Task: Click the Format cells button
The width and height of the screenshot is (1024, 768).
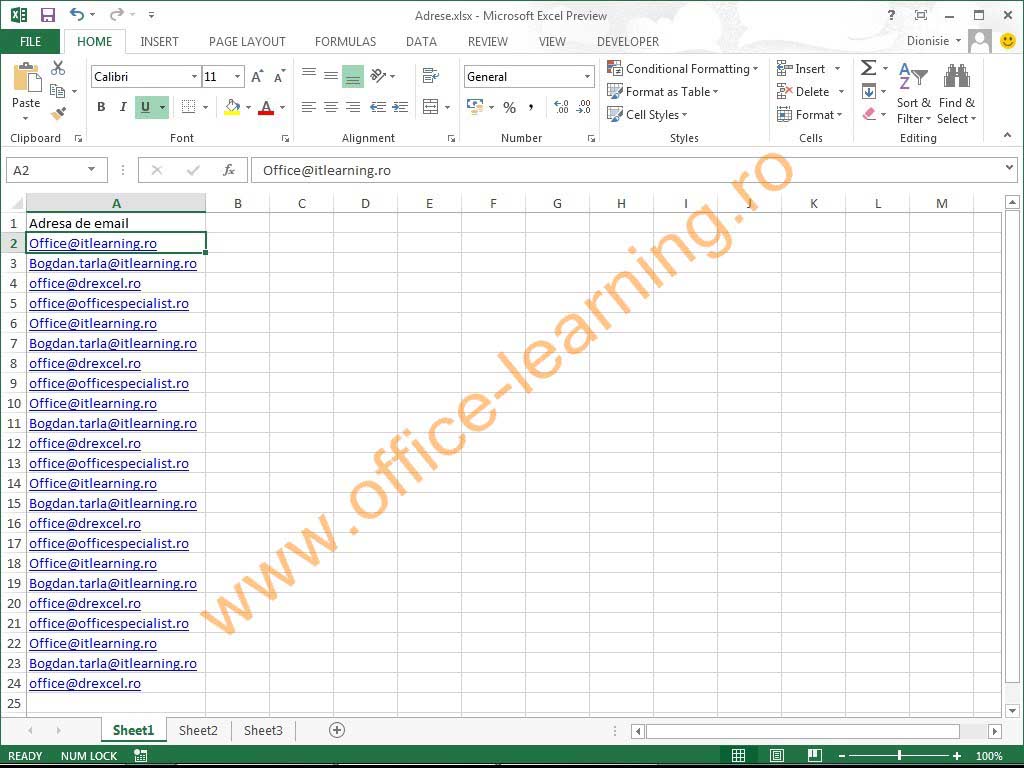Action: (x=810, y=114)
